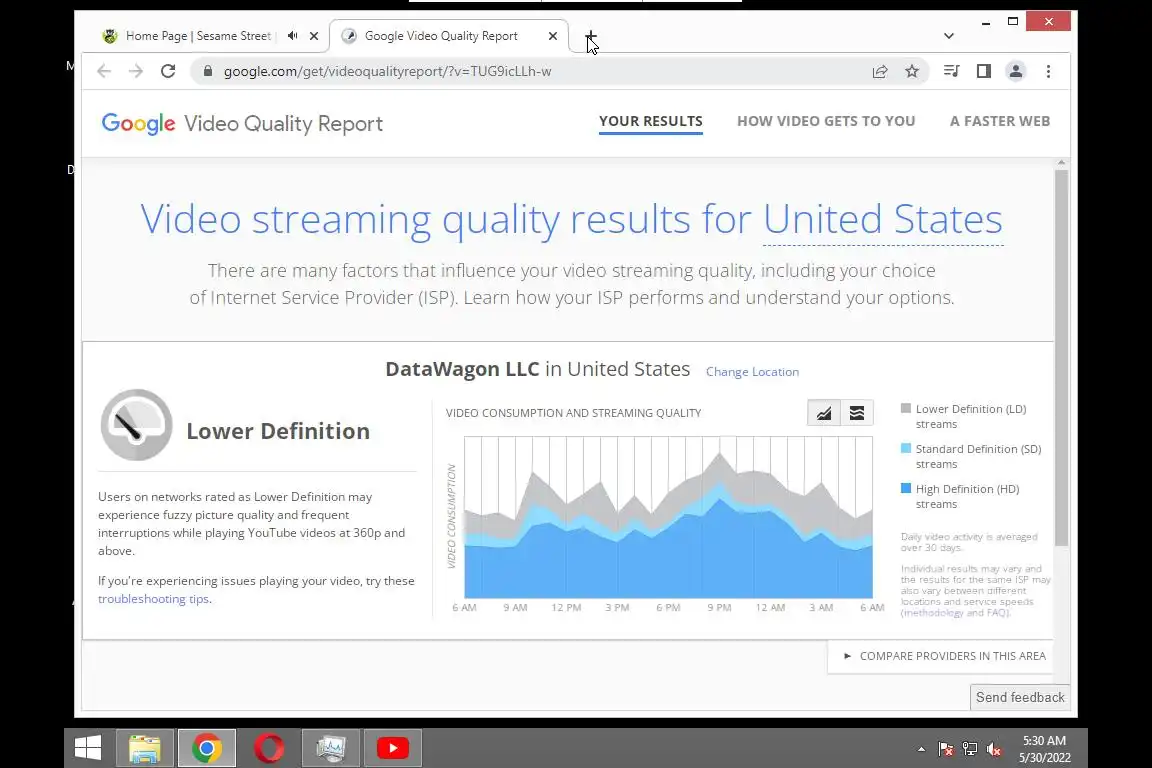The width and height of the screenshot is (1152, 768).
Task: Close the Google Video Quality Report tab
Action: pos(552,35)
